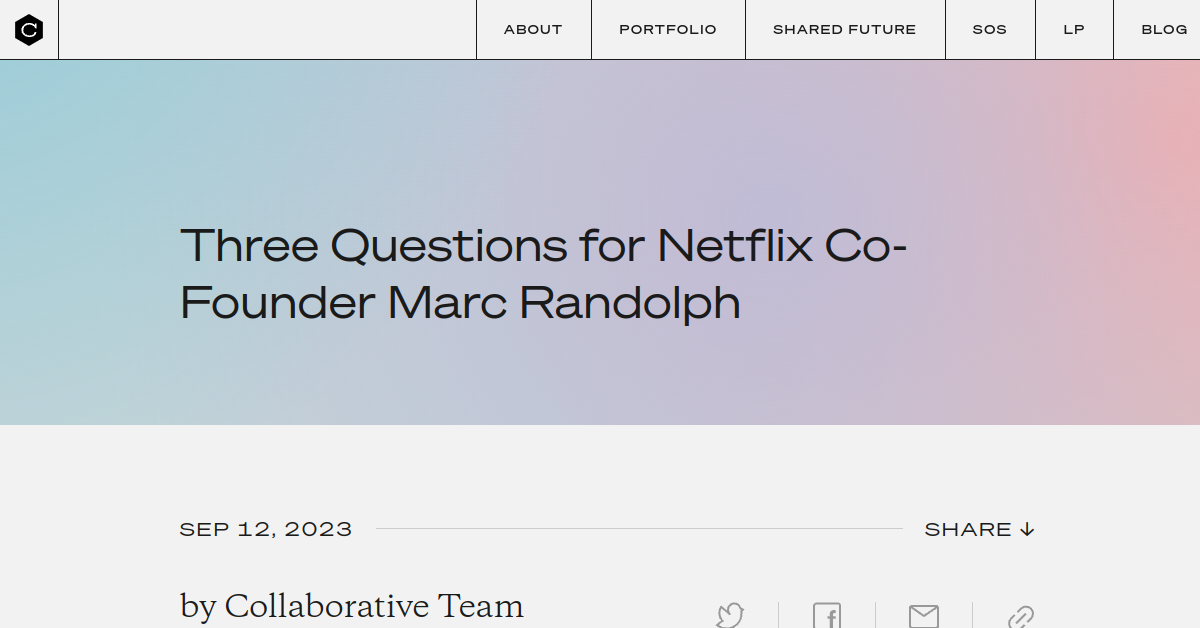The width and height of the screenshot is (1200, 628).
Task: Go to the Portfolio page
Action: click(x=668, y=30)
